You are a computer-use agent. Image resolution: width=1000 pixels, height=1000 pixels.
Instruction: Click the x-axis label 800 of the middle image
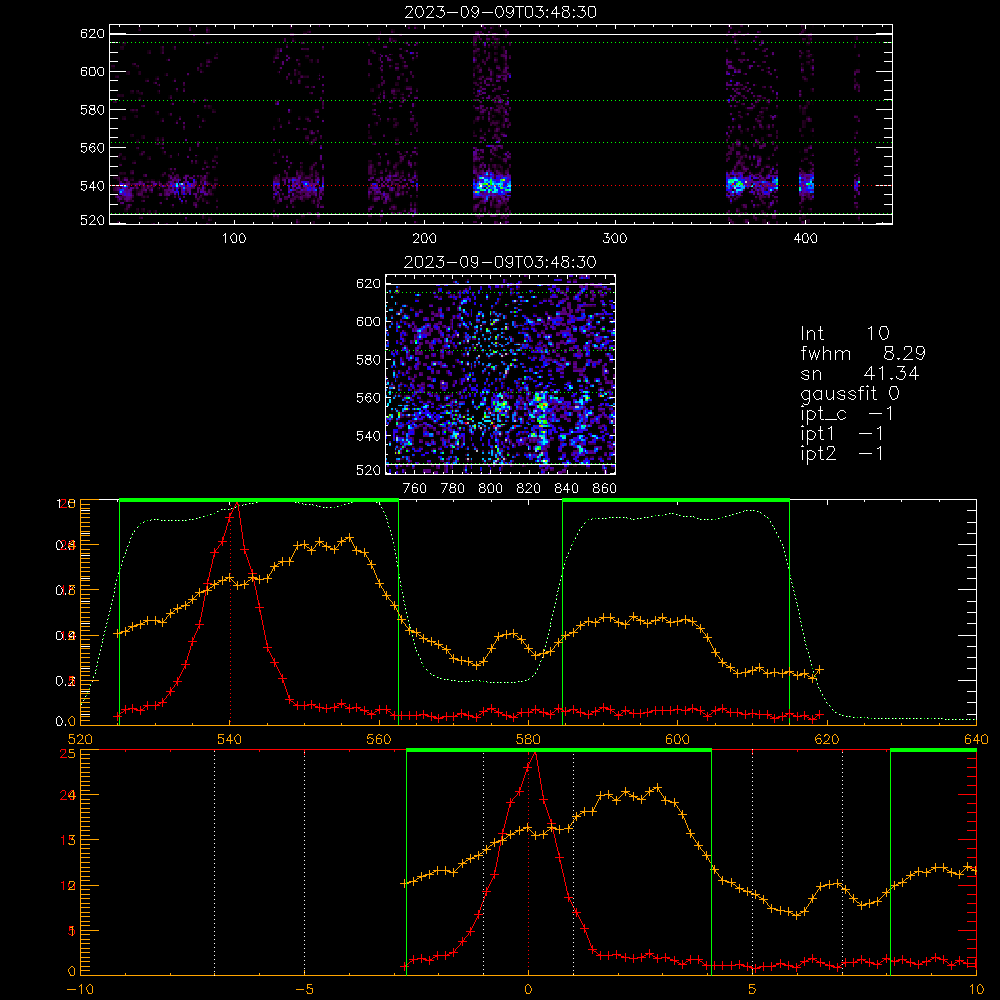tap(490, 488)
